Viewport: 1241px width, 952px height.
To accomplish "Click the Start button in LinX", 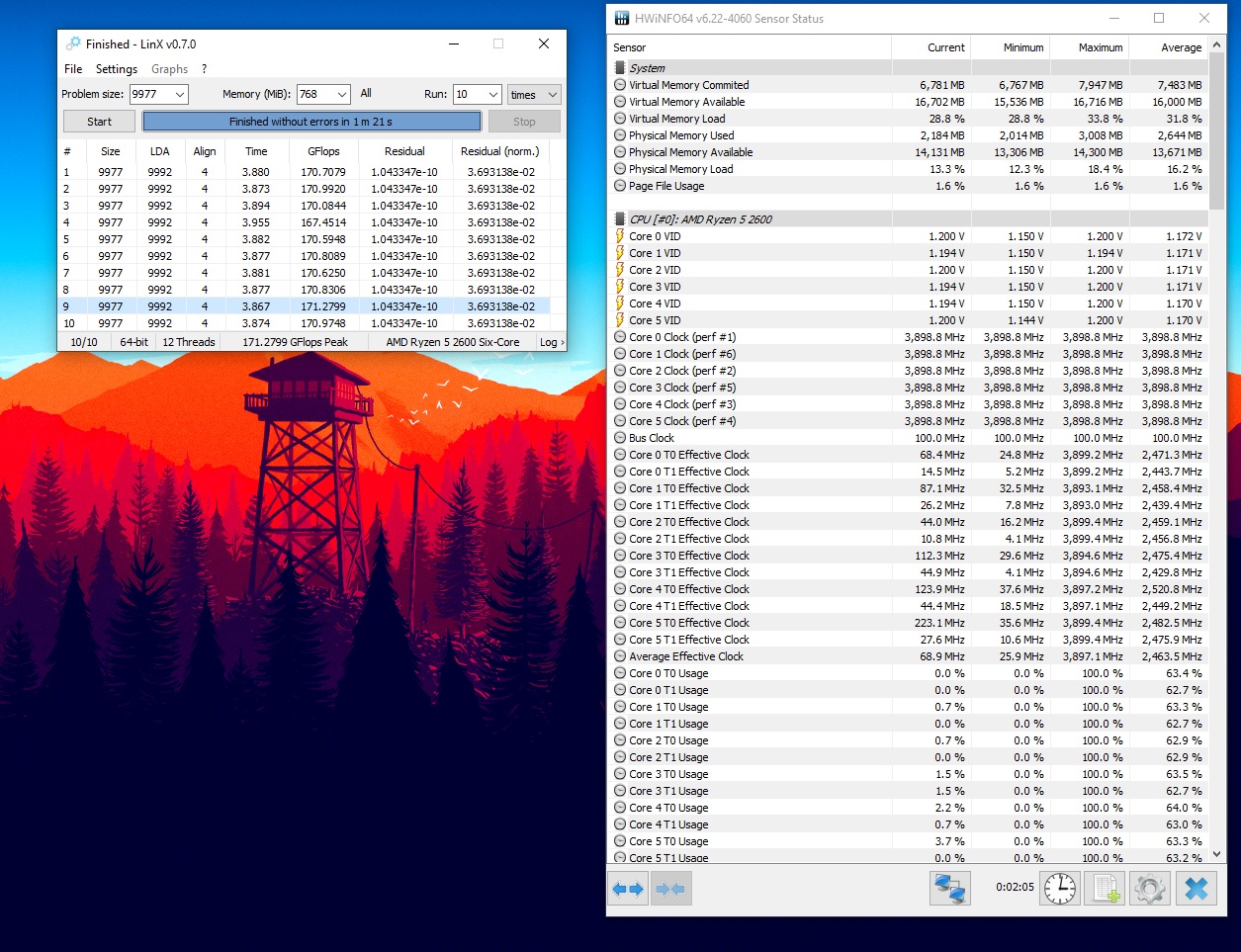I will pyautogui.click(x=100, y=122).
